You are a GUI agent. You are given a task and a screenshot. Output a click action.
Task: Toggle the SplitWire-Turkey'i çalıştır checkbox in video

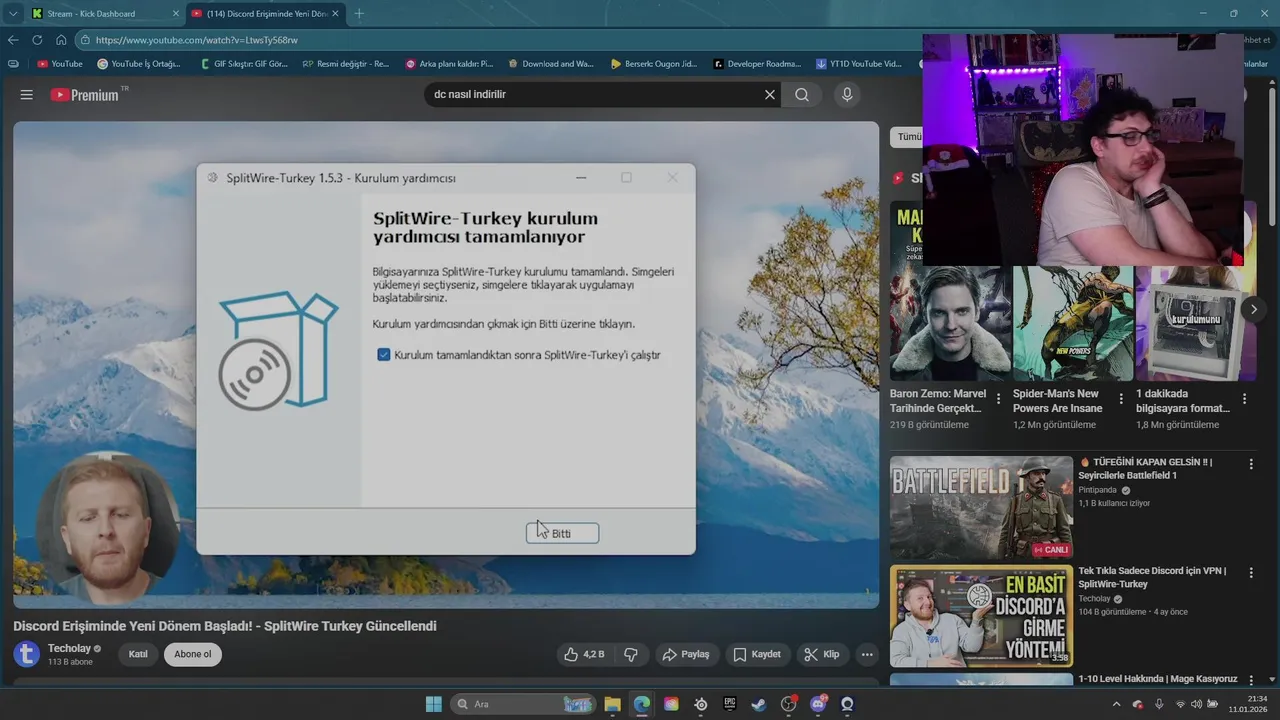(384, 355)
